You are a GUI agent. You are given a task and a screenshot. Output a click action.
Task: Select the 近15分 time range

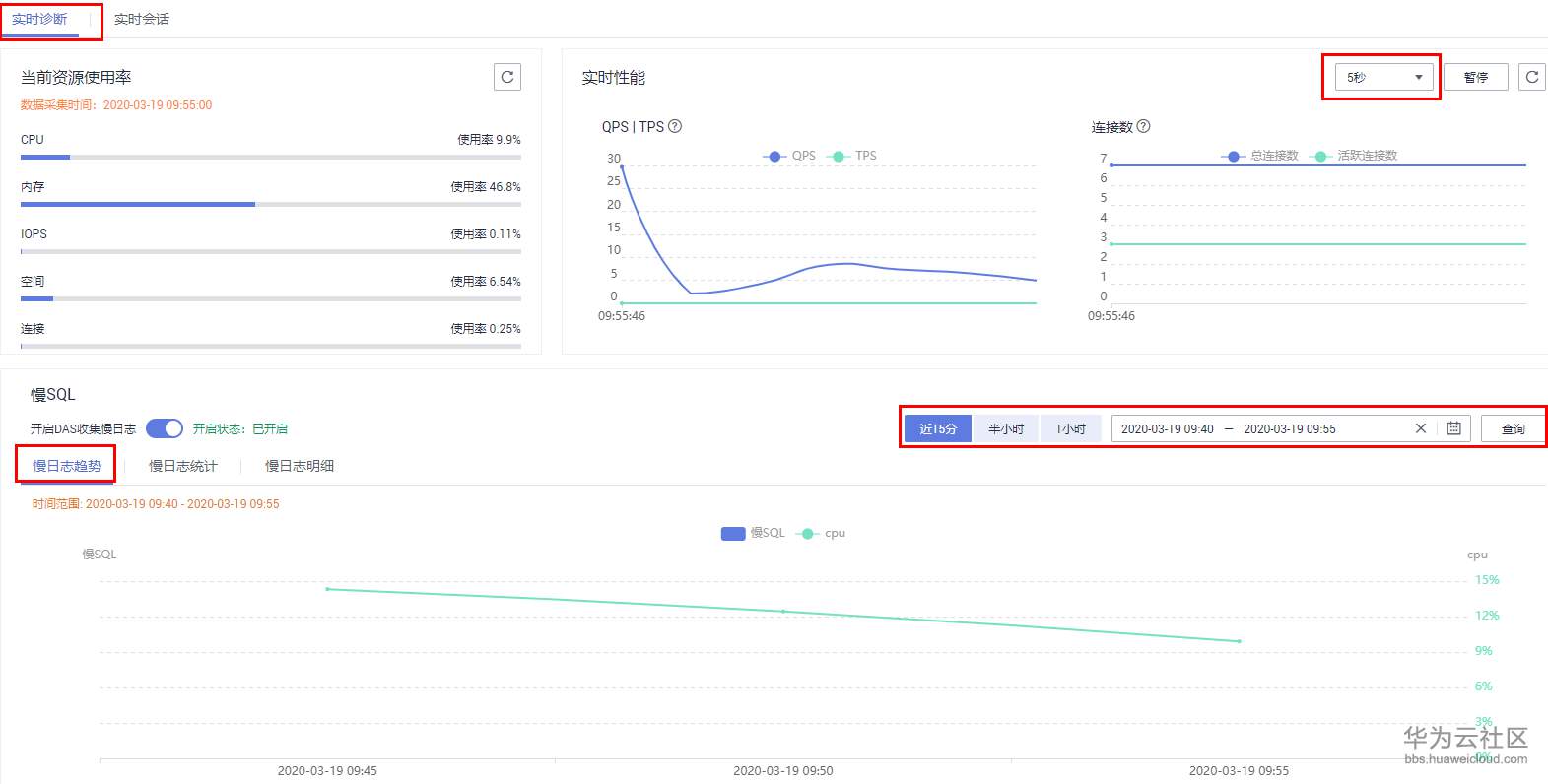click(x=938, y=428)
